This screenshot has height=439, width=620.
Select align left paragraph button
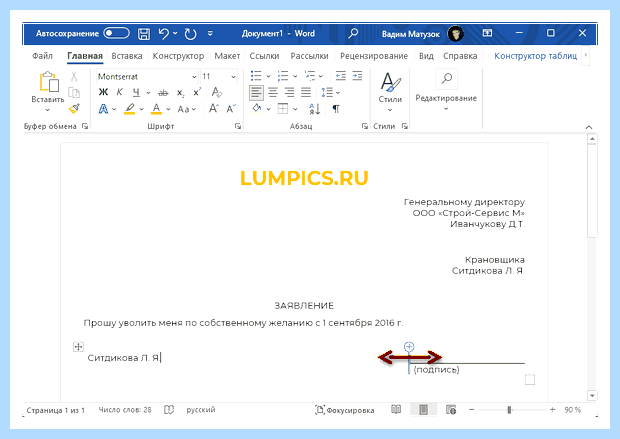coord(256,93)
